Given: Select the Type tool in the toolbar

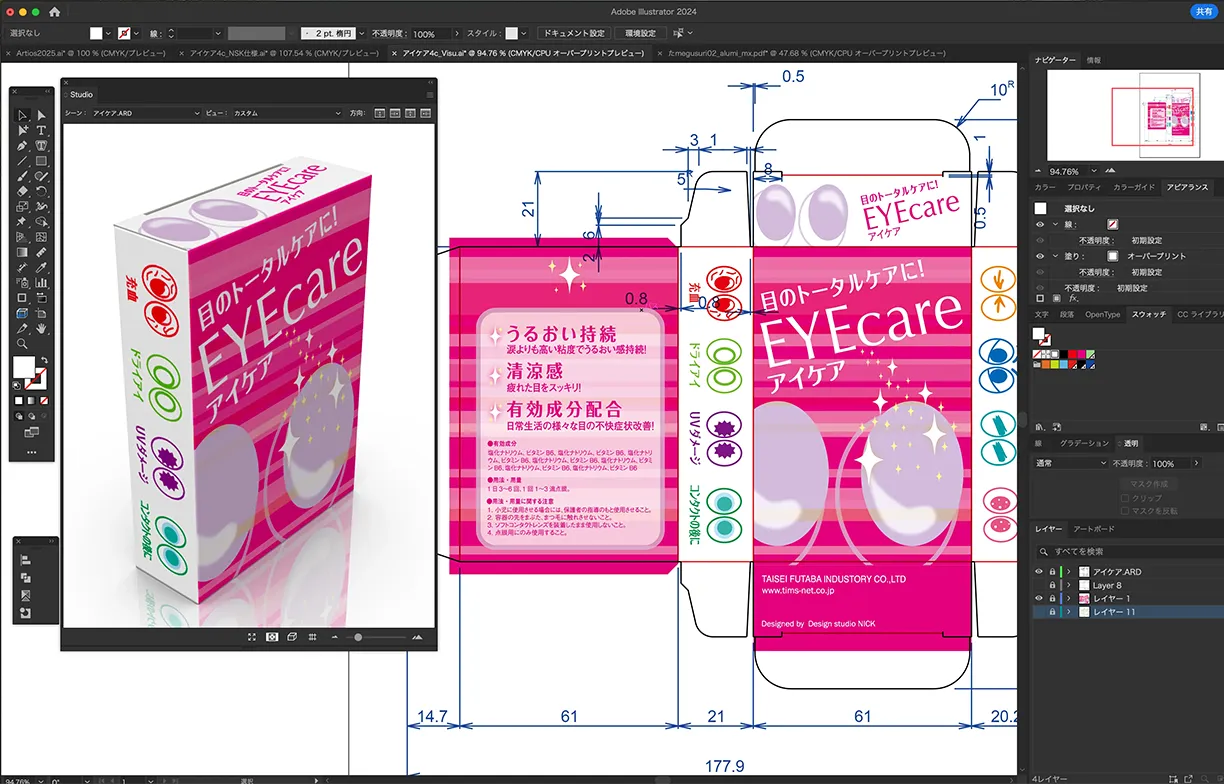Looking at the screenshot, I should click(39, 129).
